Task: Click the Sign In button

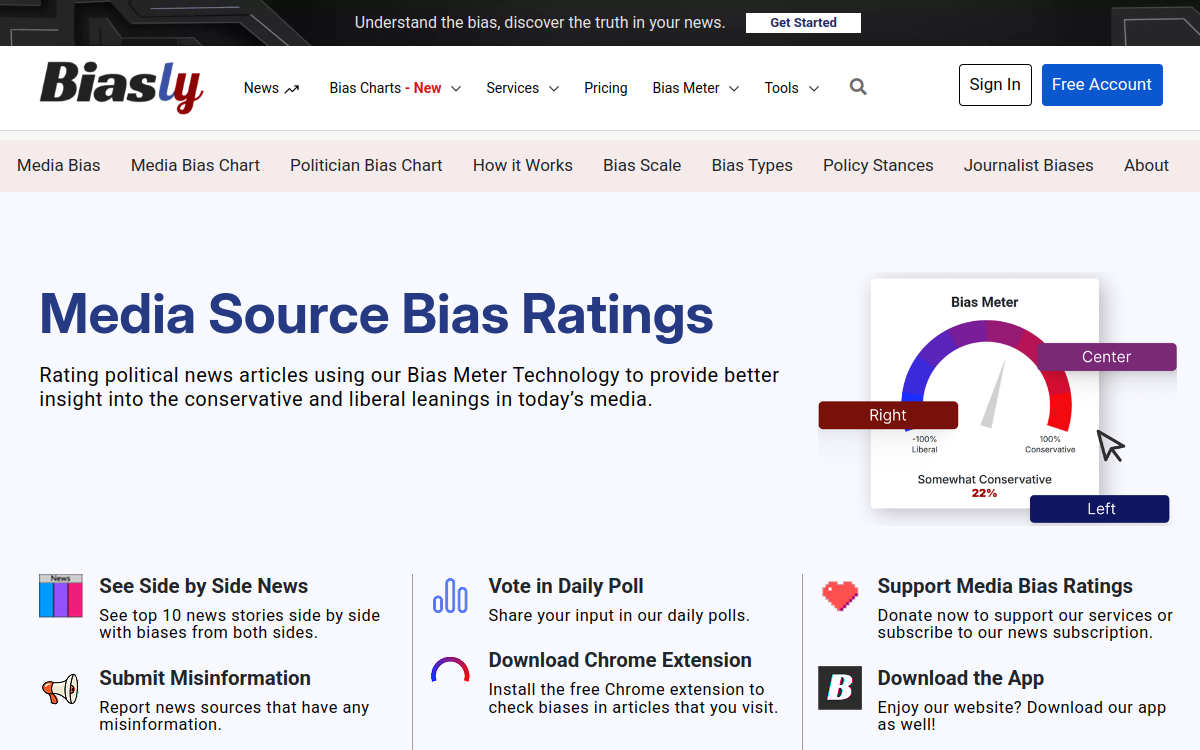Action: click(x=995, y=85)
